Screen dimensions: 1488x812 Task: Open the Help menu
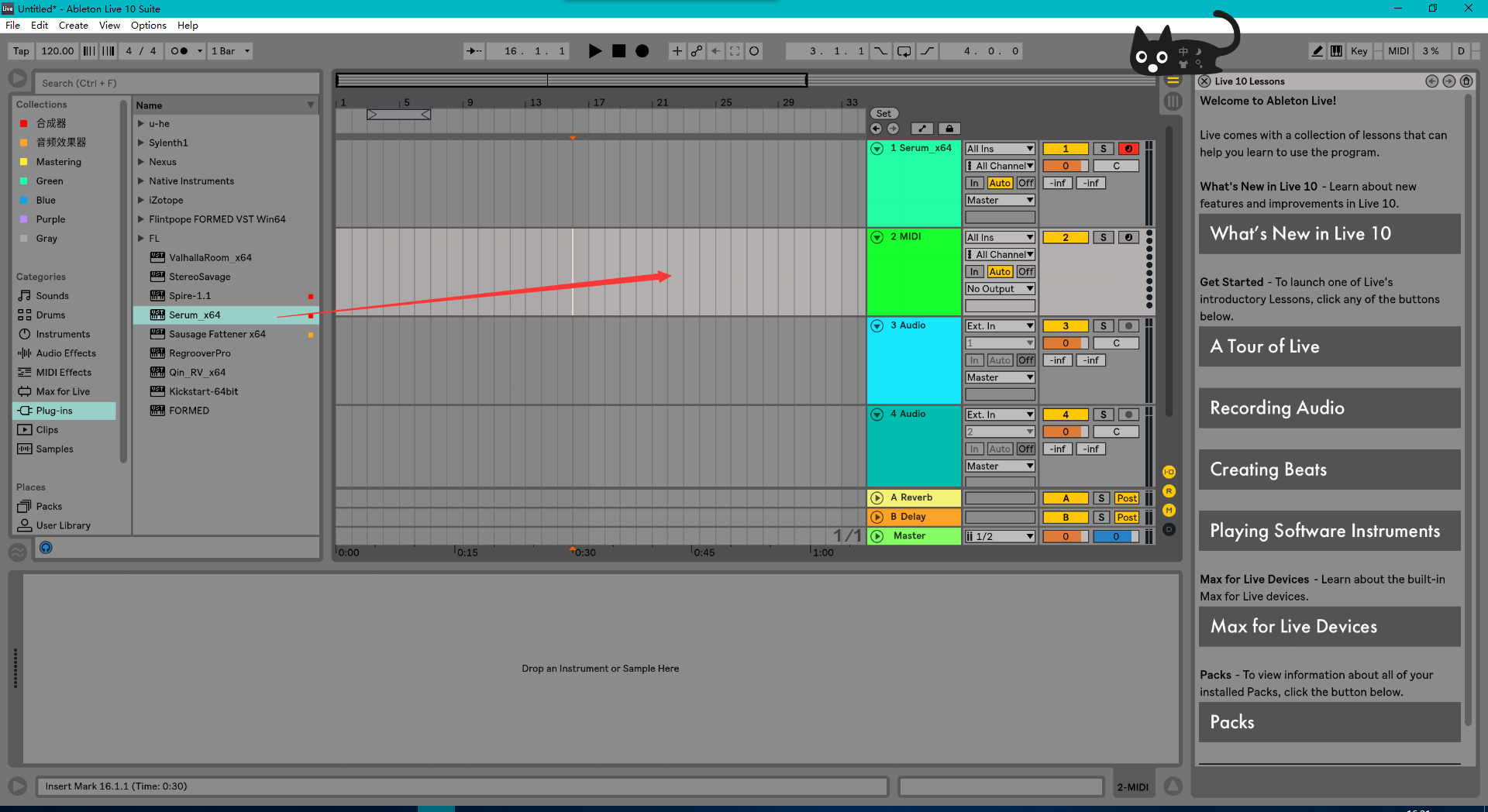pyautogui.click(x=188, y=26)
